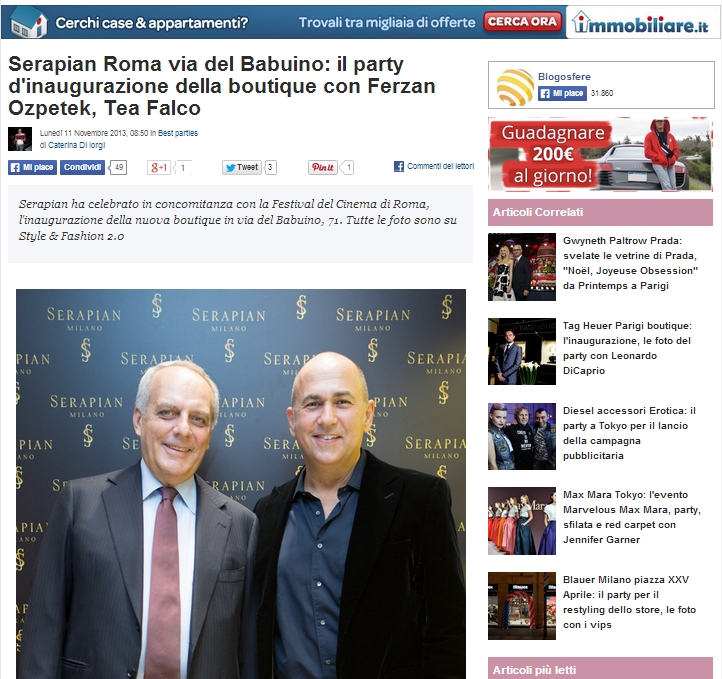Click the immobiliare.it house logo

tap(640, 23)
